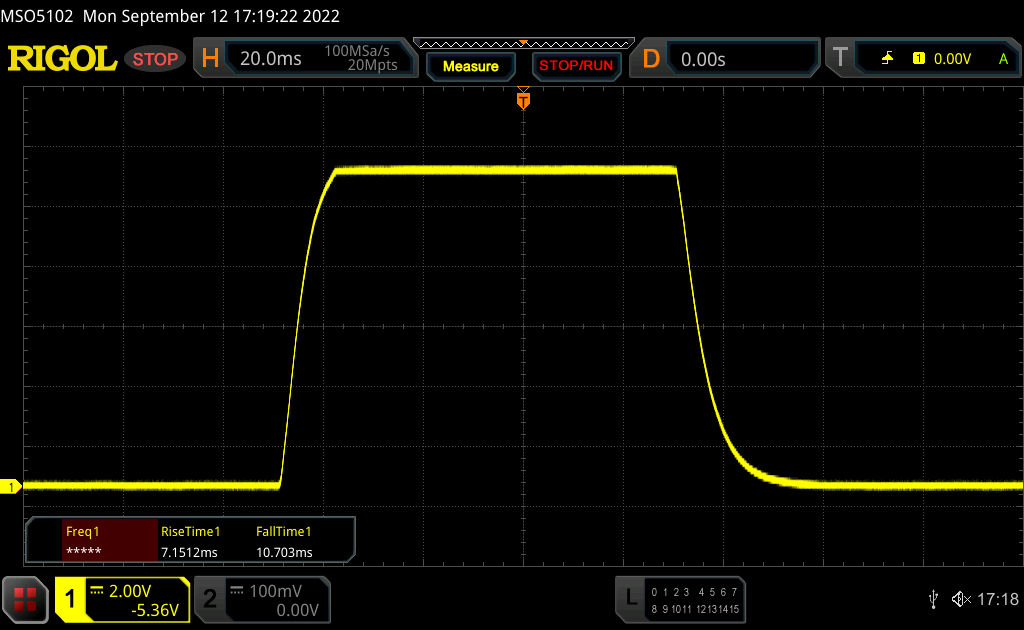The image size is (1024, 630).
Task: Toggle channel 2 on or off
Action: click(210, 599)
